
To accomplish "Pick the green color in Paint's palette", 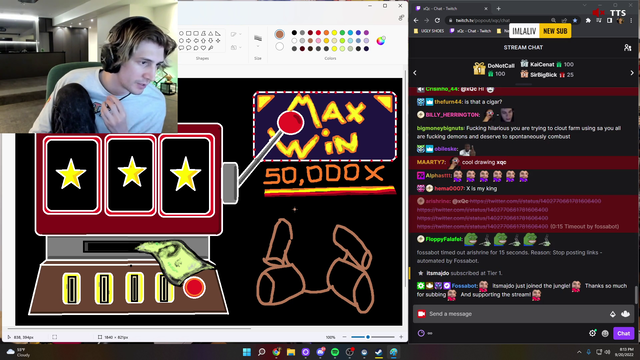I will pyautogui.click(x=342, y=33).
